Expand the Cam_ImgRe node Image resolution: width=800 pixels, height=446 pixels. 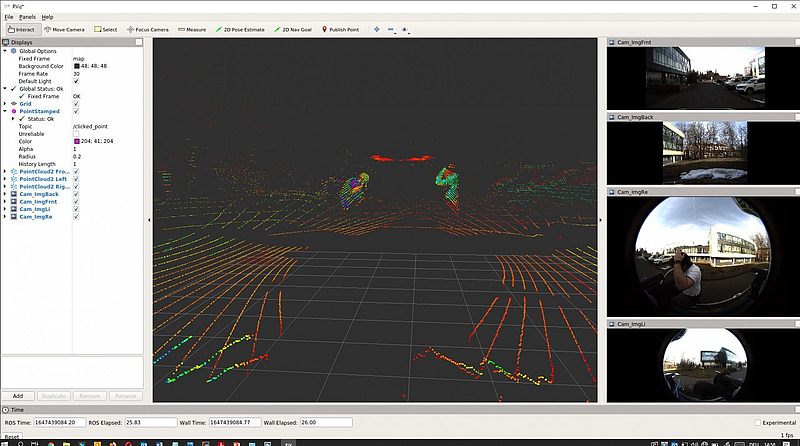5,217
